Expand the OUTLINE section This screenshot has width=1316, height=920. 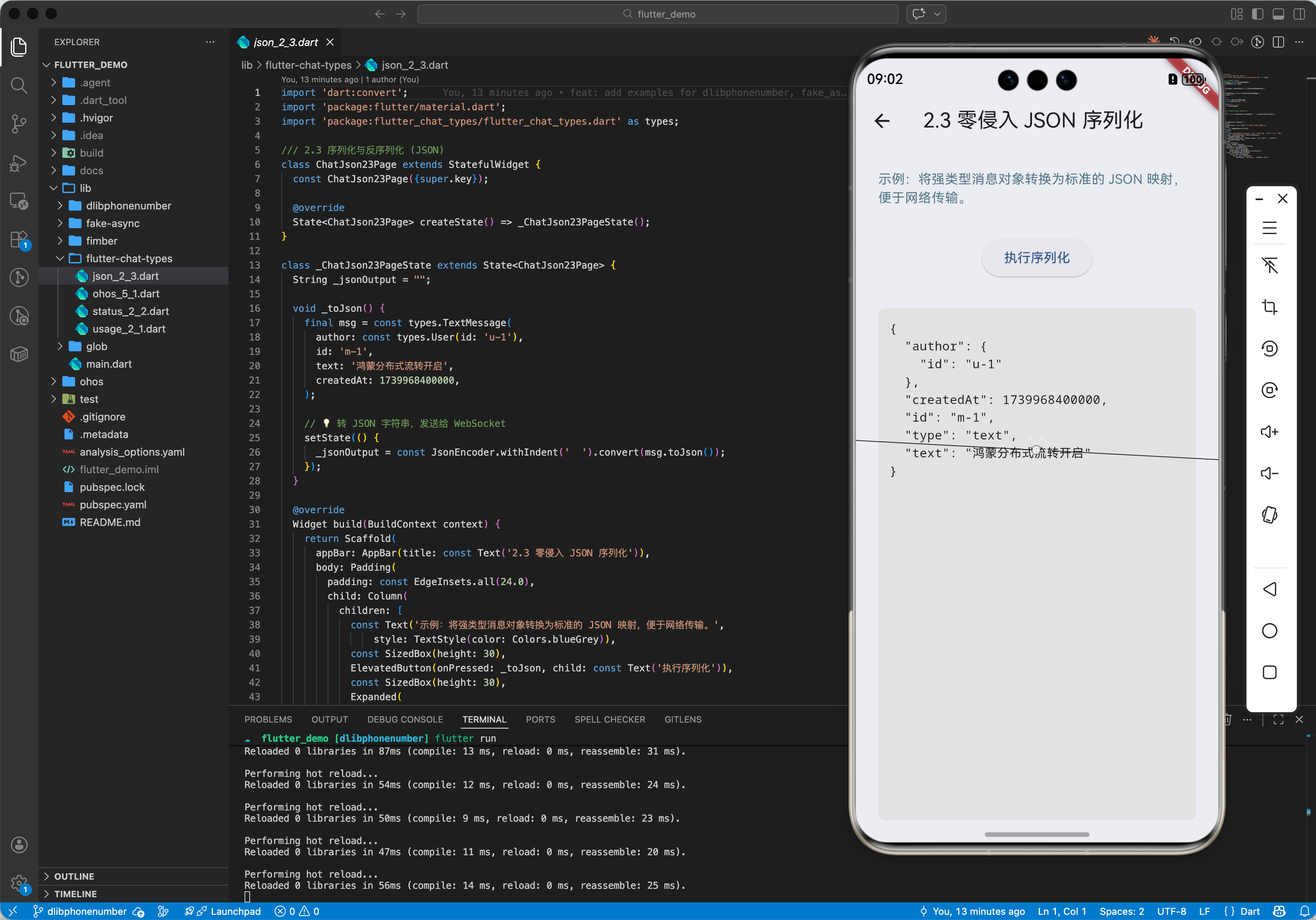(x=75, y=876)
